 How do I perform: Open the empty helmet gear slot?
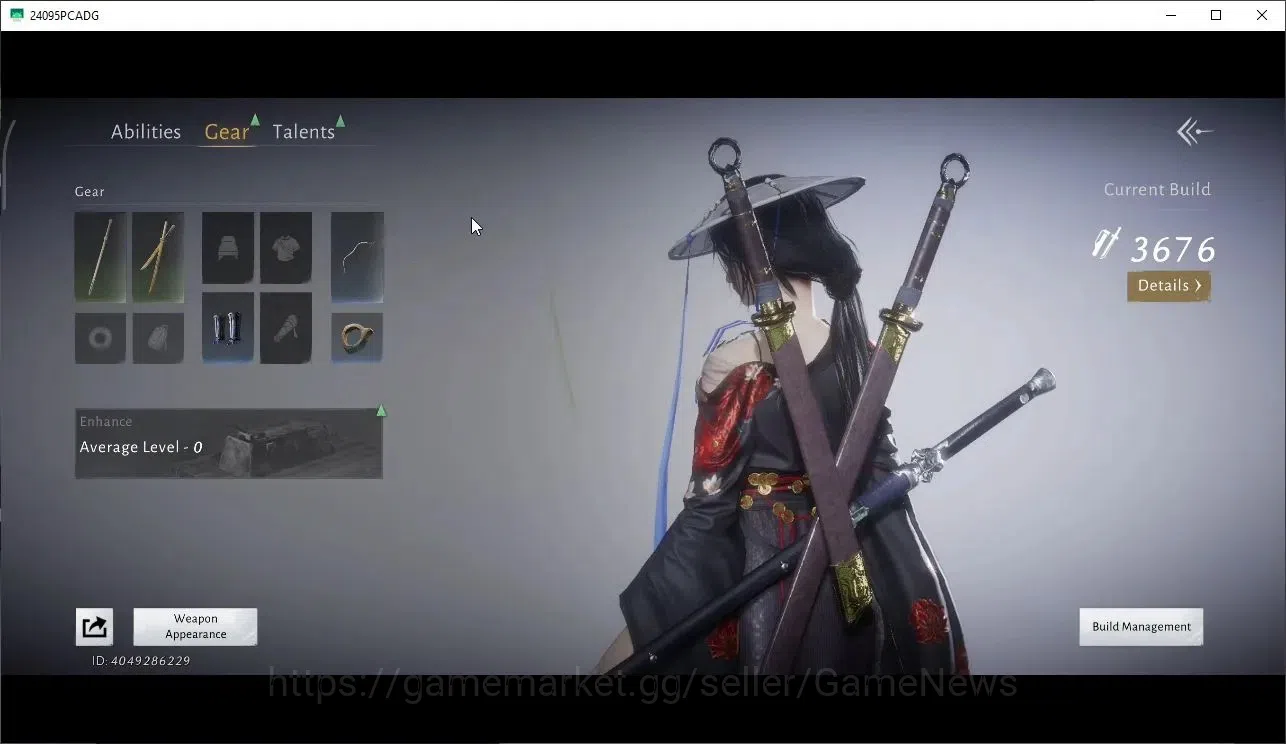[x=228, y=248]
